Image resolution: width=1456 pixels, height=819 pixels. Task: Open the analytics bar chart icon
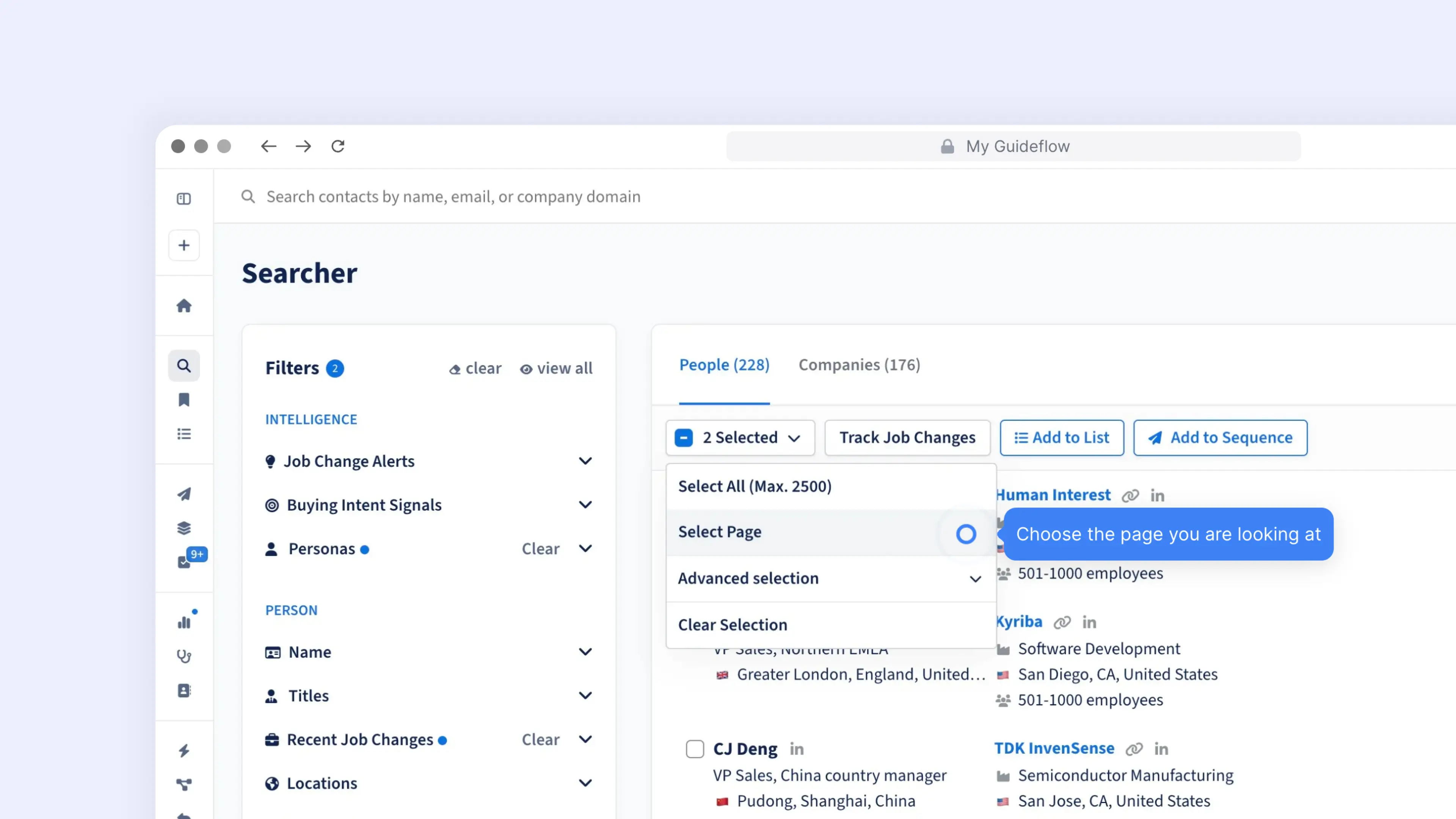pyautogui.click(x=184, y=622)
